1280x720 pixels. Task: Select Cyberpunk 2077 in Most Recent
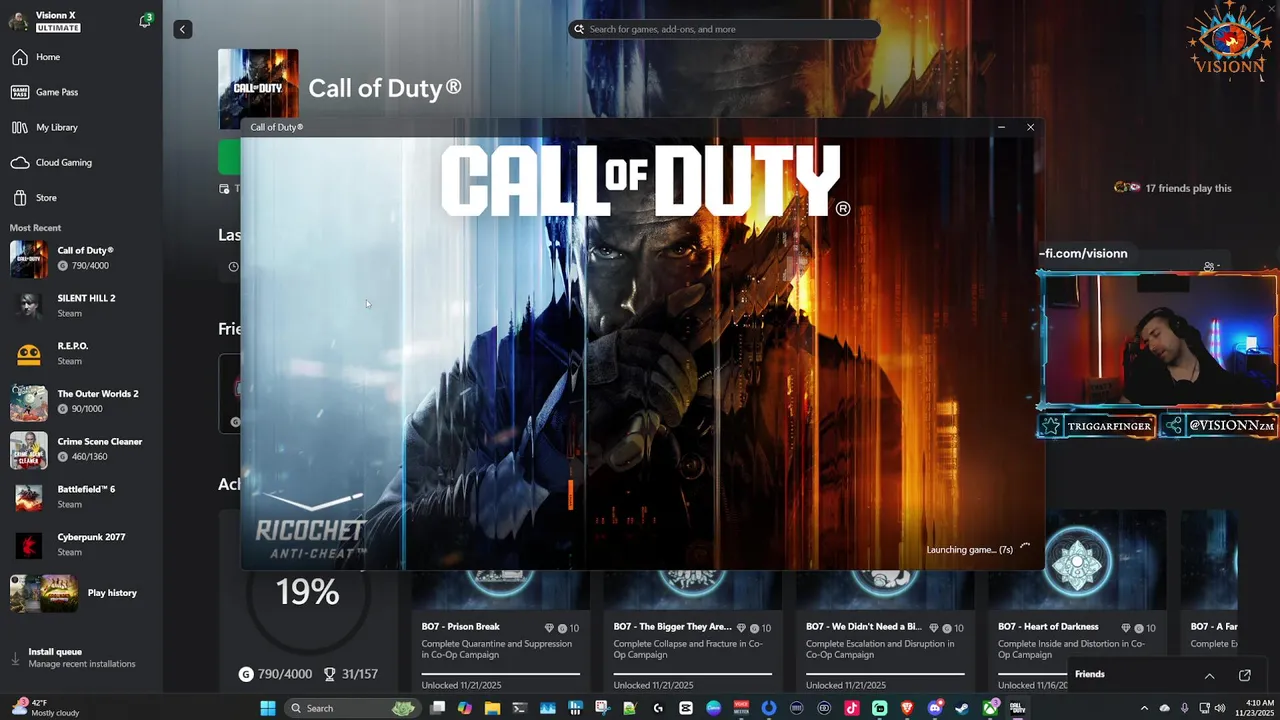[x=81, y=544]
